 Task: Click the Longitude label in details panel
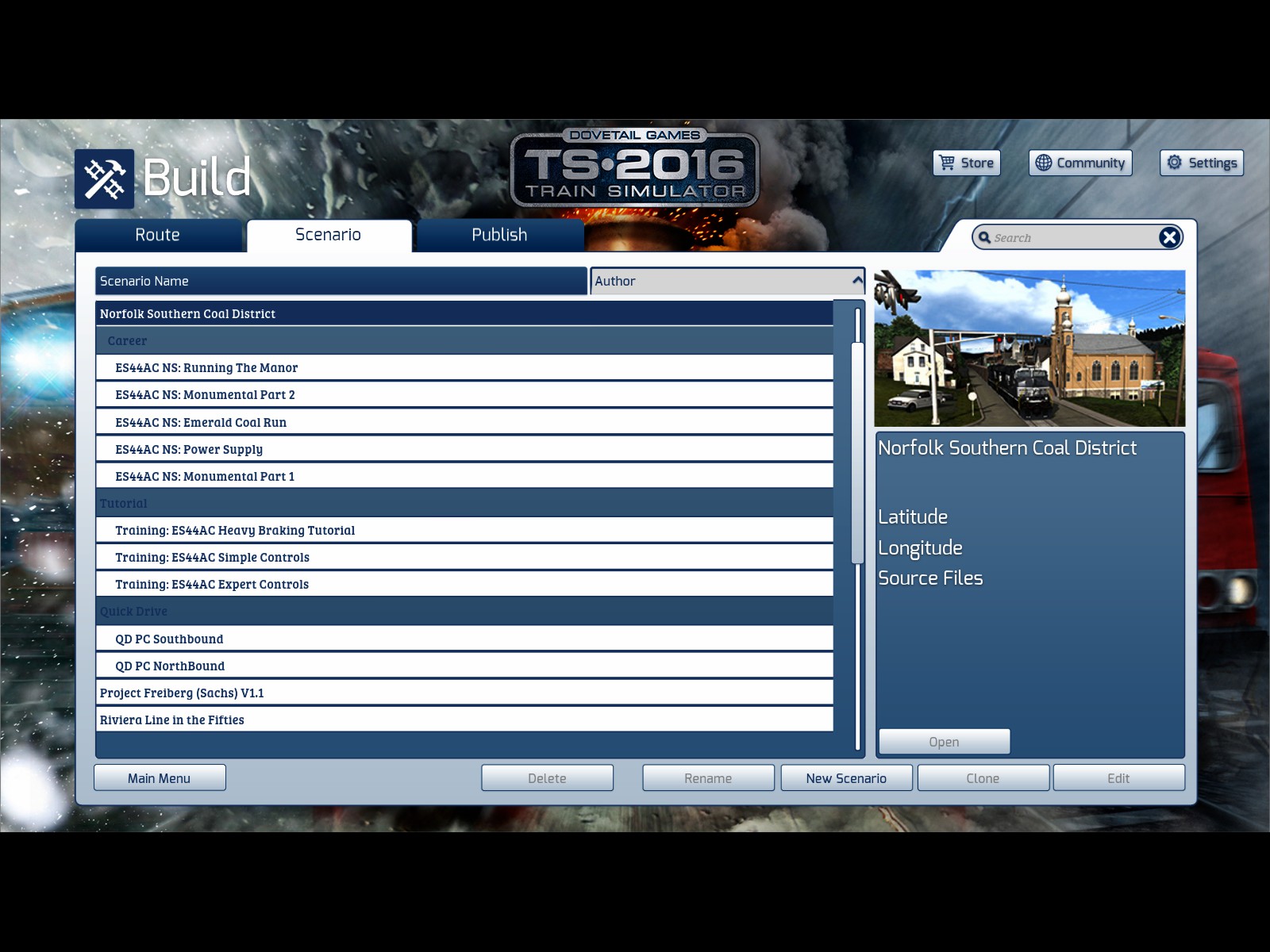[920, 548]
